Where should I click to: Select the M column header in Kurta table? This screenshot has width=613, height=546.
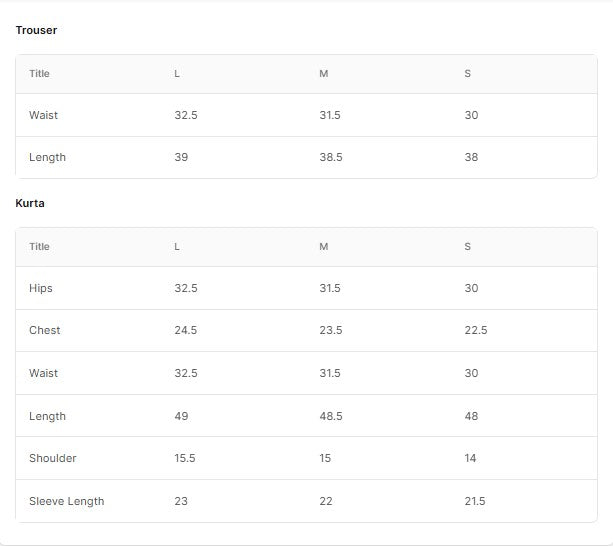click(x=323, y=247)
